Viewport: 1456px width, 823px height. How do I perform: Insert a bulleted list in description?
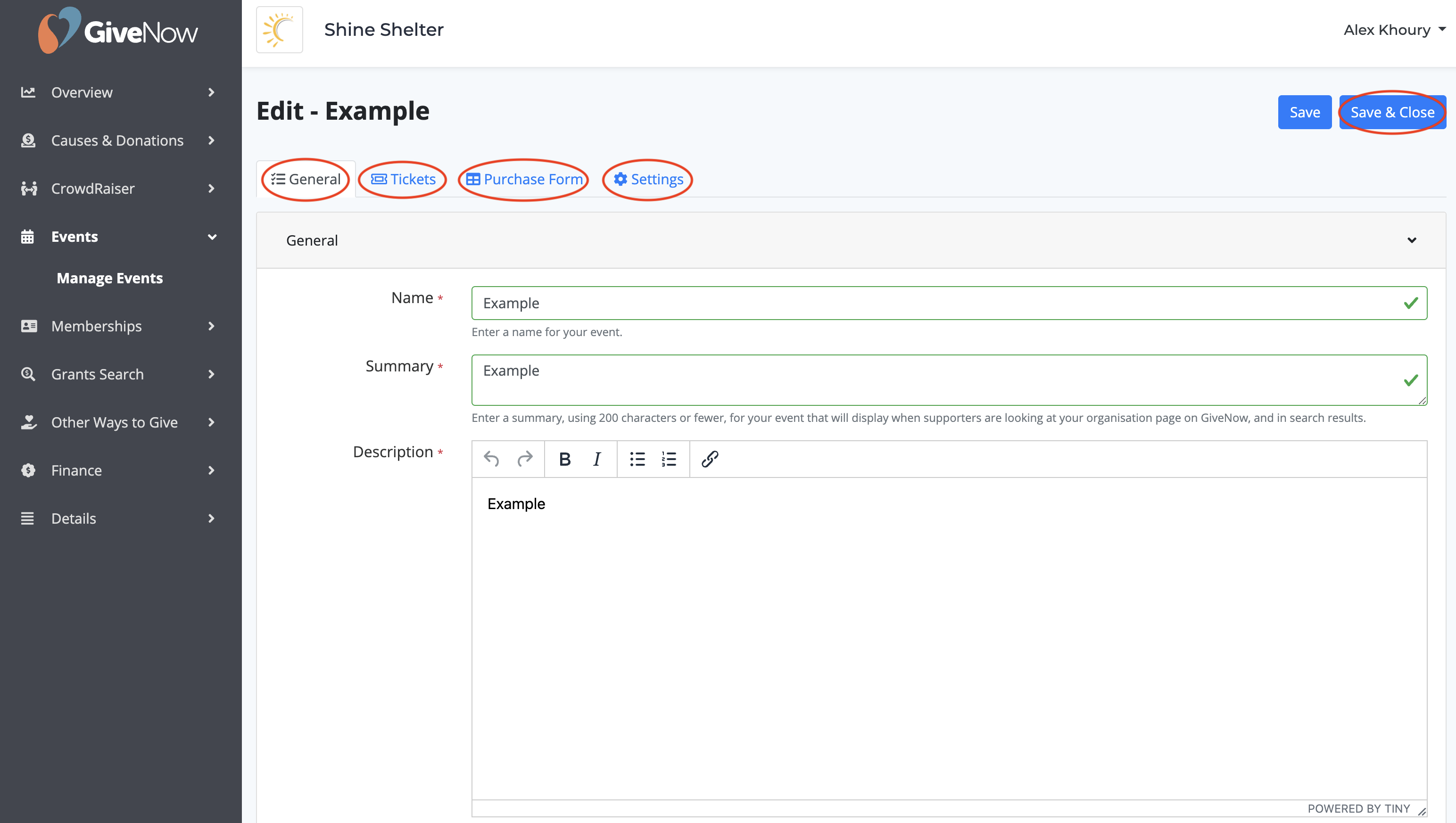(637, 459)
